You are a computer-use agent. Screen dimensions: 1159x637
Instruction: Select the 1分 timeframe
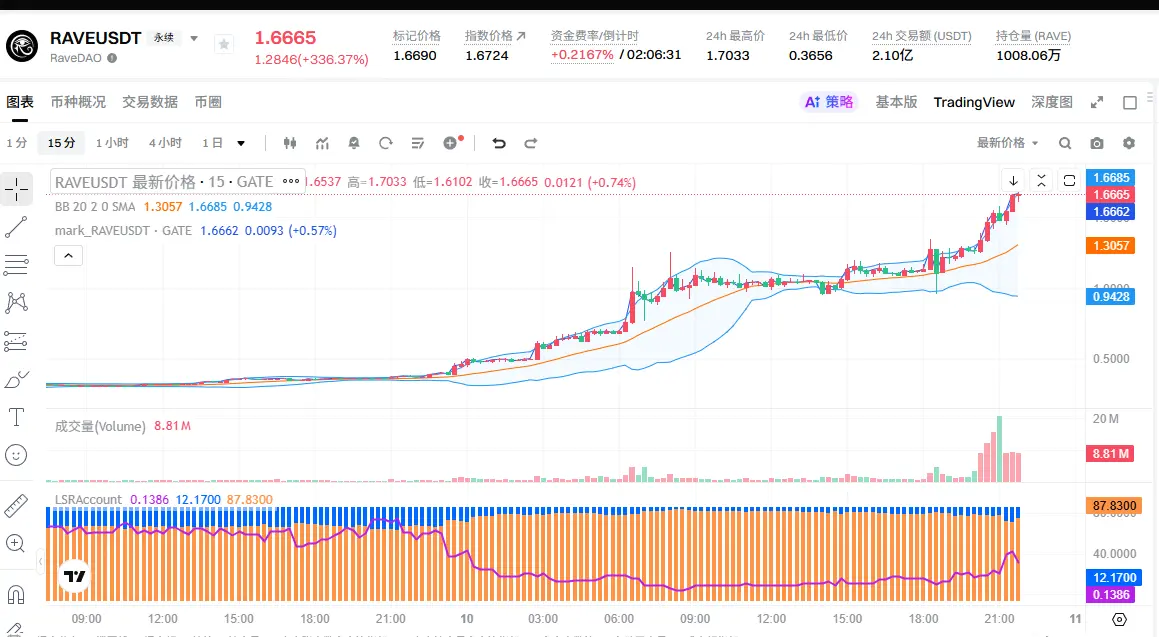[16, 143]
